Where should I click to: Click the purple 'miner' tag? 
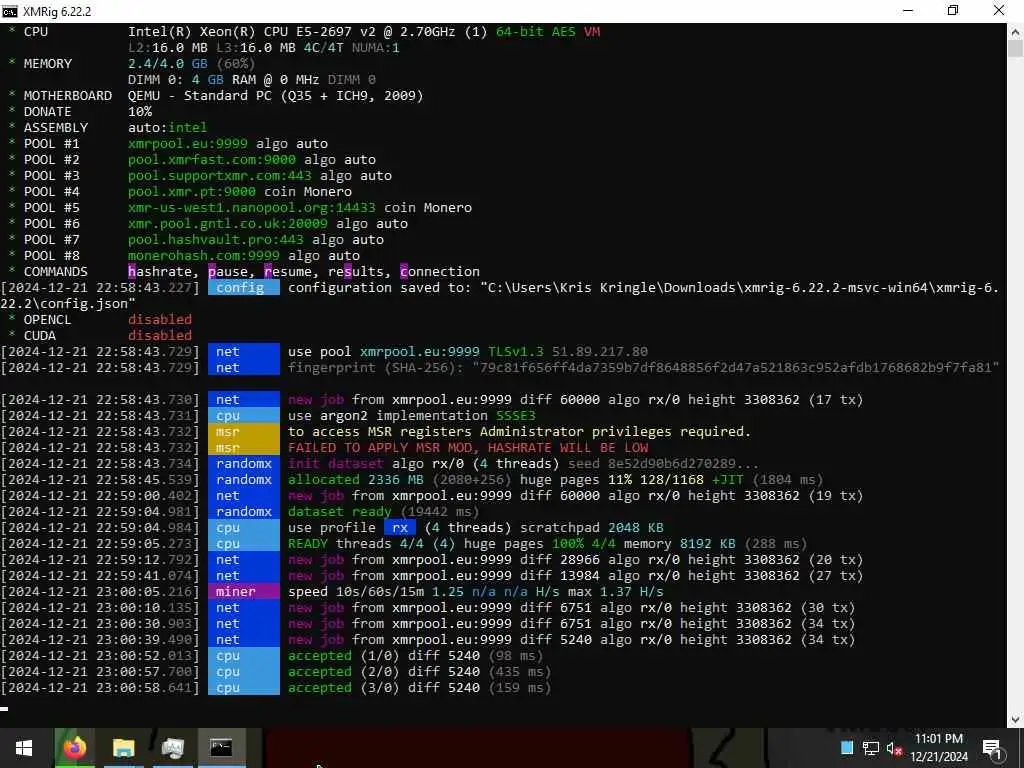point(244,592)
